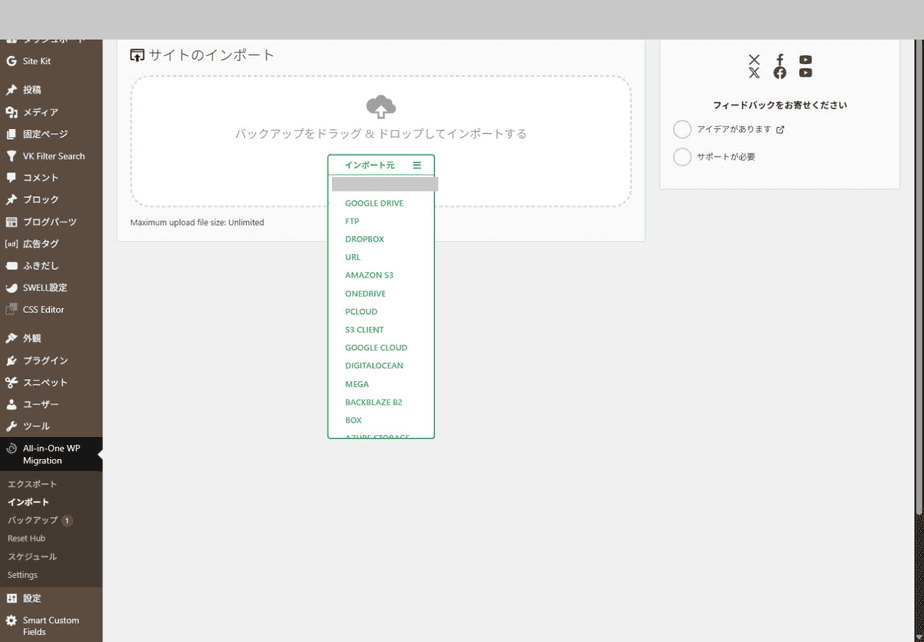Click the ブログパーツ grid icon
The width and height of the screenshot is (924, 642).
click(x=11, y=222)
